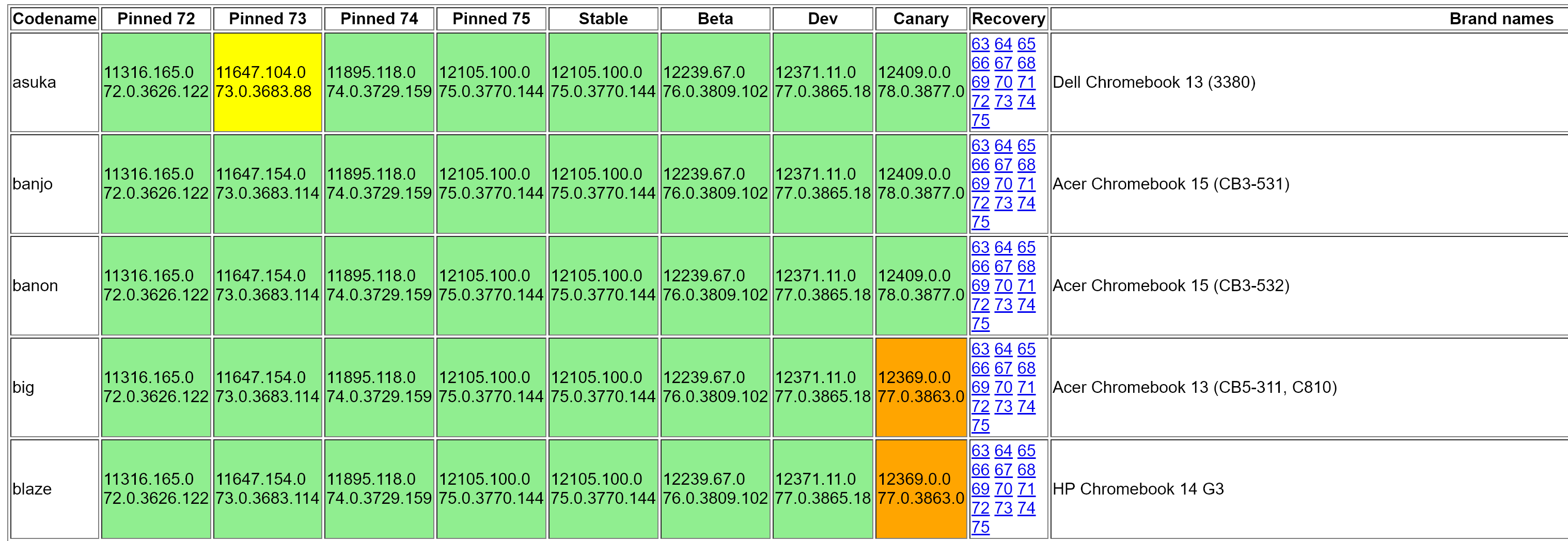
Task: Open recovery link 63 in the asuka row
Action: (x=980, y=44)
